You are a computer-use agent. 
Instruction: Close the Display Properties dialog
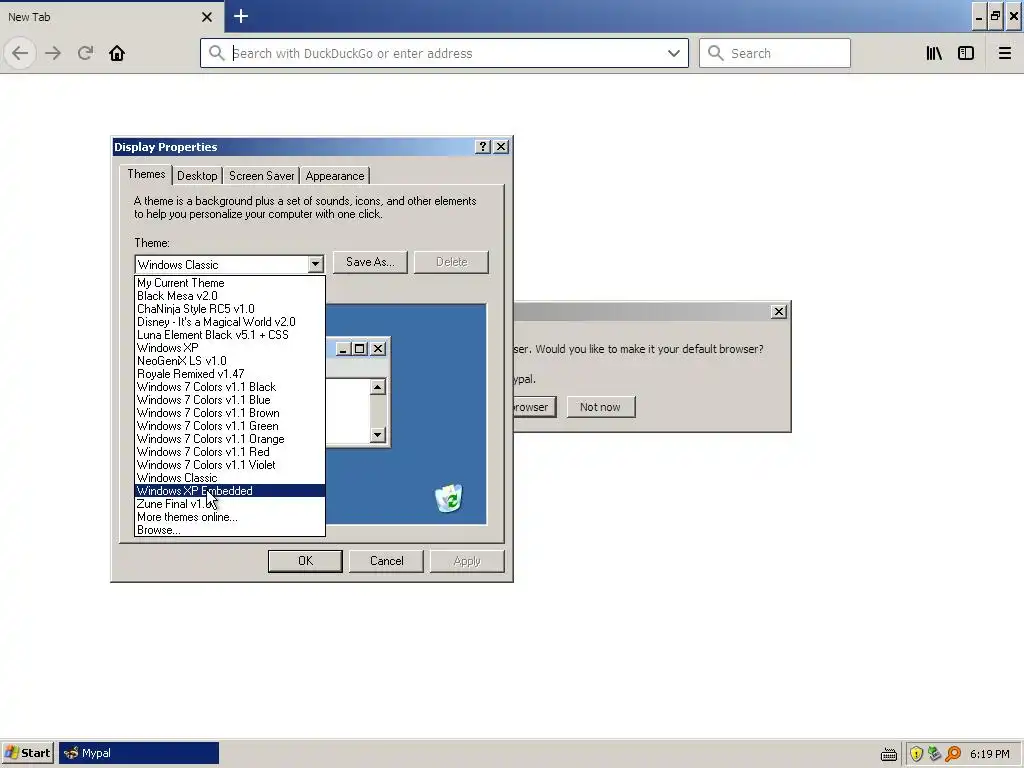tap(501, 146)
